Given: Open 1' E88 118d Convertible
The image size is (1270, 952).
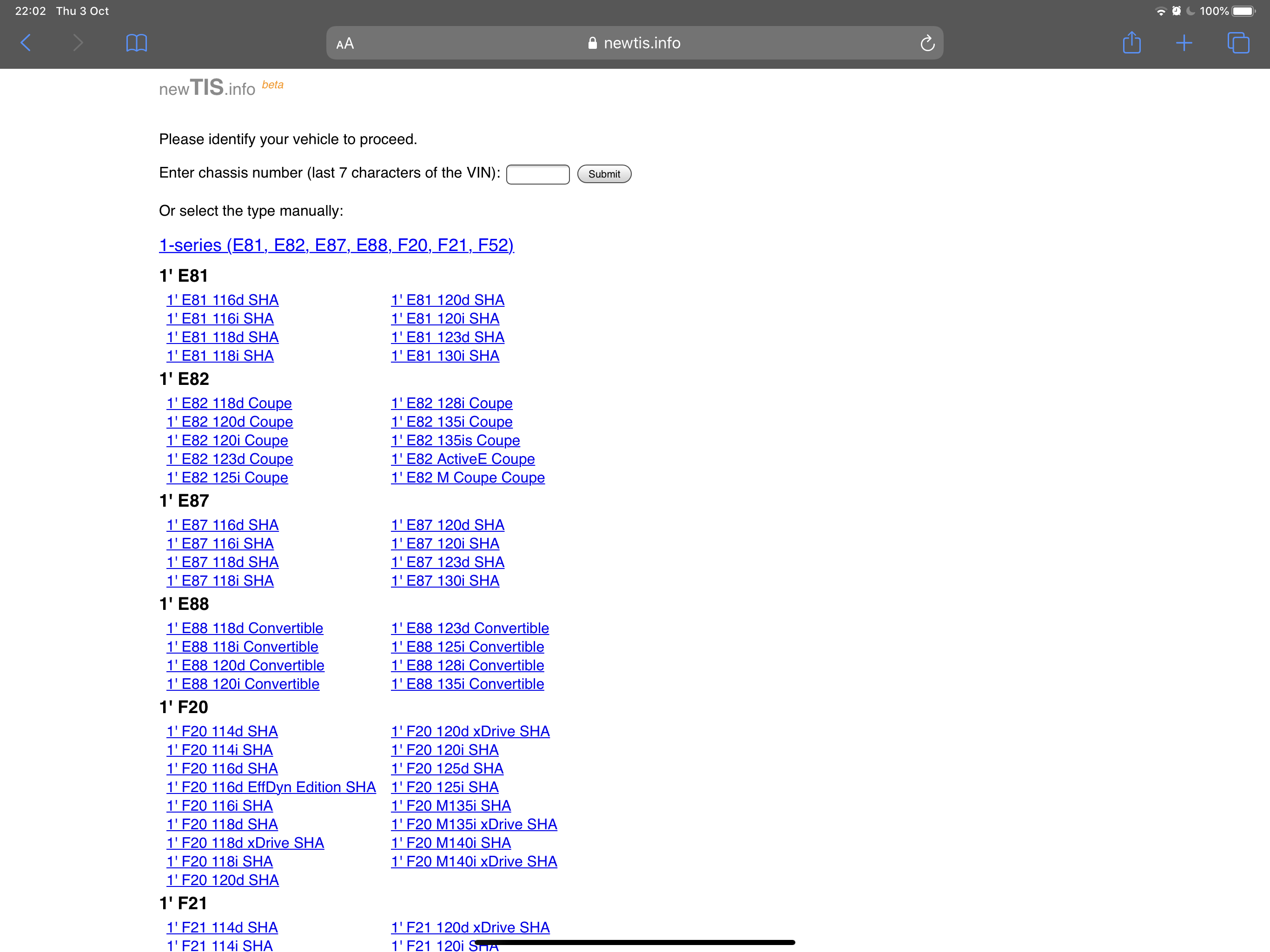Looking at the screenshot, I should click(245, 628).
